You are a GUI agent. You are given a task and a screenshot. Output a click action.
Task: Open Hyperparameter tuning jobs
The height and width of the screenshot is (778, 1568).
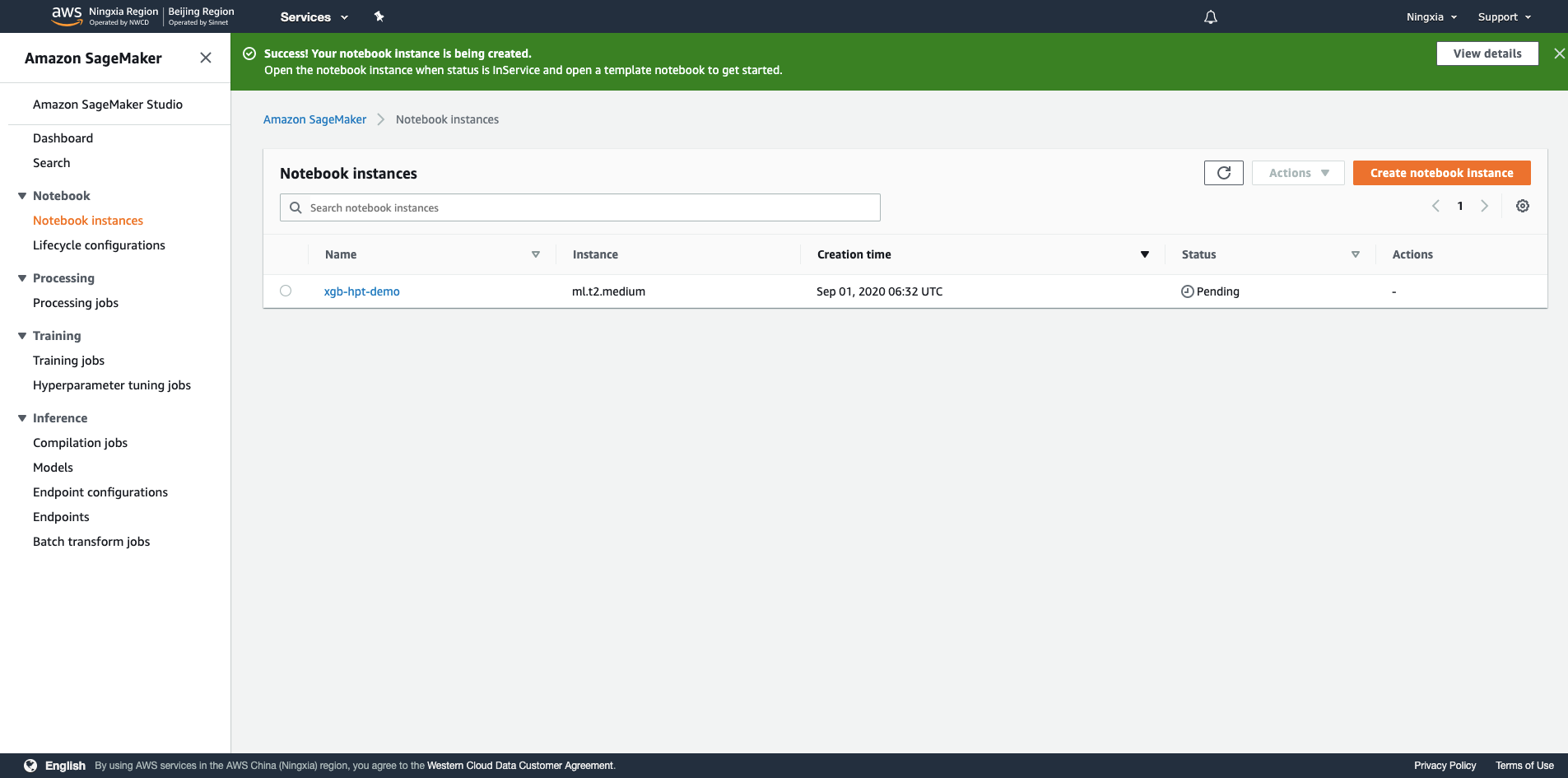click(x=112, y=385)
